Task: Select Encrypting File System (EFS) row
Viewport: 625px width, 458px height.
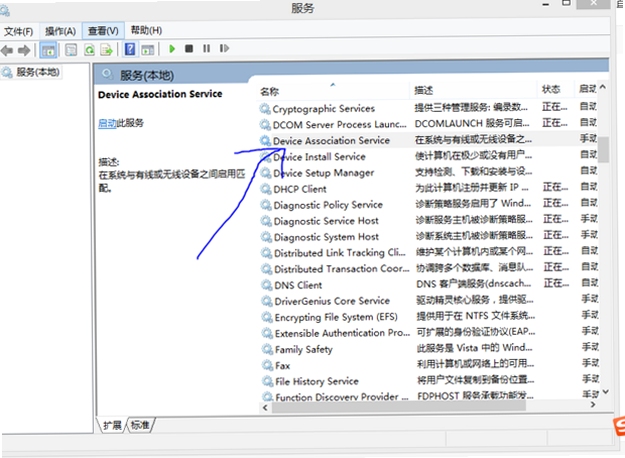Action: (429, 316)
